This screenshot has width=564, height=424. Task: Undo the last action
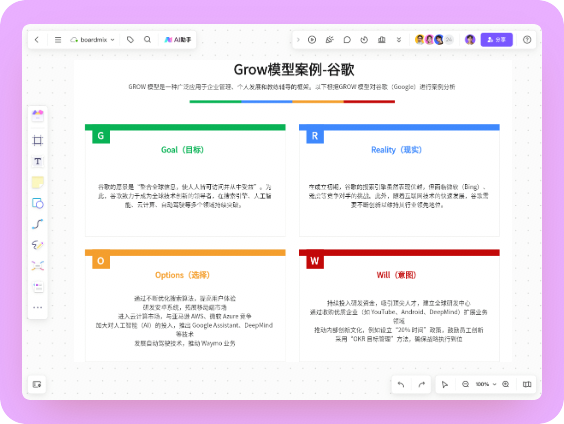401,384
